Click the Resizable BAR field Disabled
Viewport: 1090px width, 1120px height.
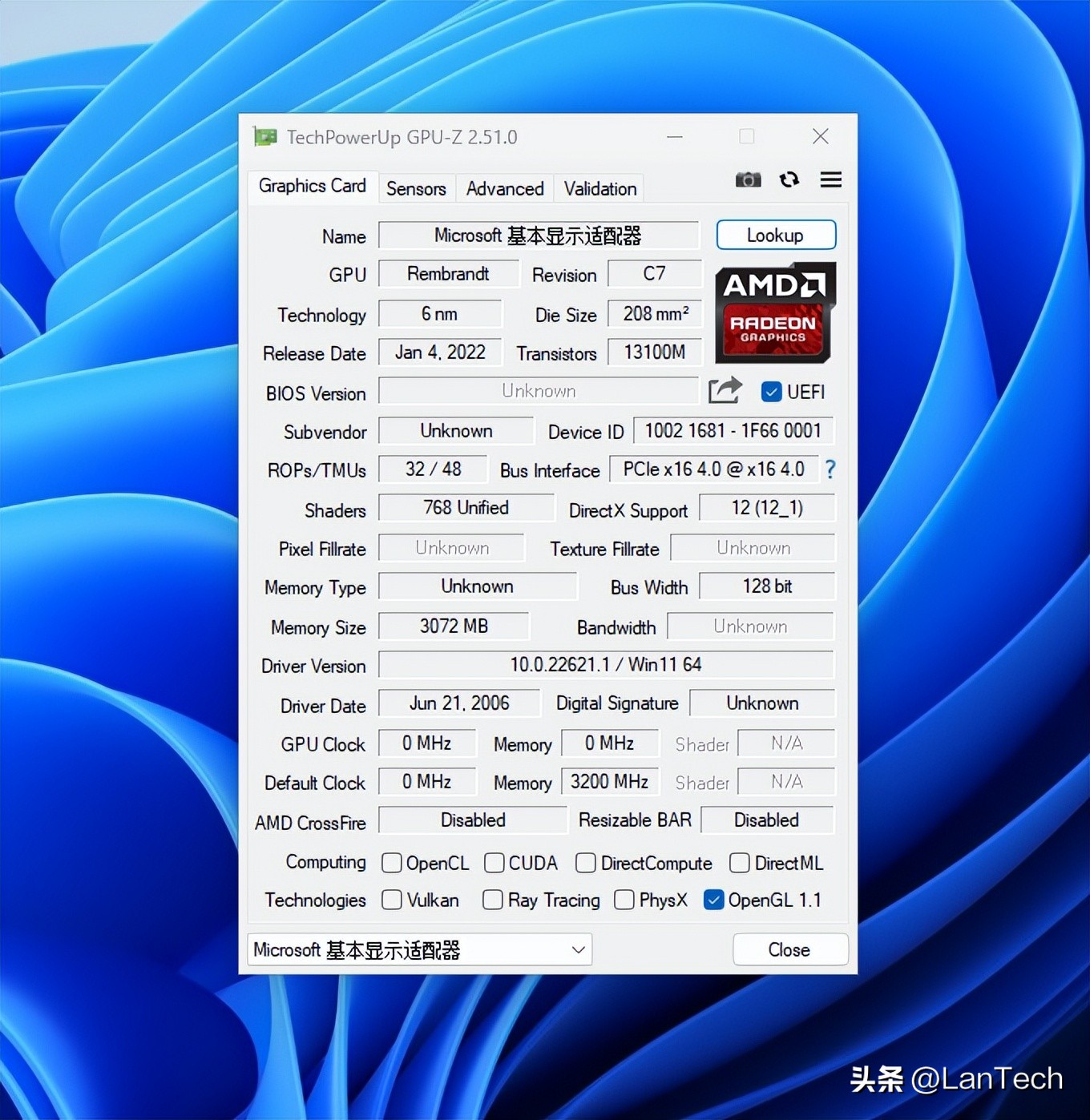tap(767, 820)
